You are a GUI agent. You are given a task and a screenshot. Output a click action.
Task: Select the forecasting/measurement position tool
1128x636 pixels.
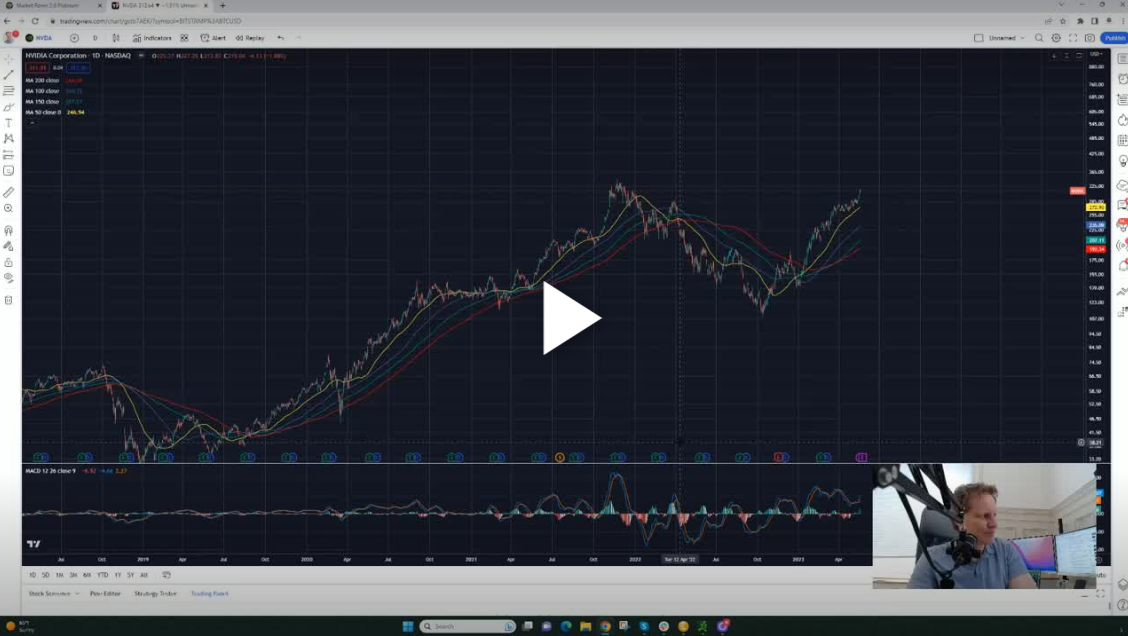point(9,155)
